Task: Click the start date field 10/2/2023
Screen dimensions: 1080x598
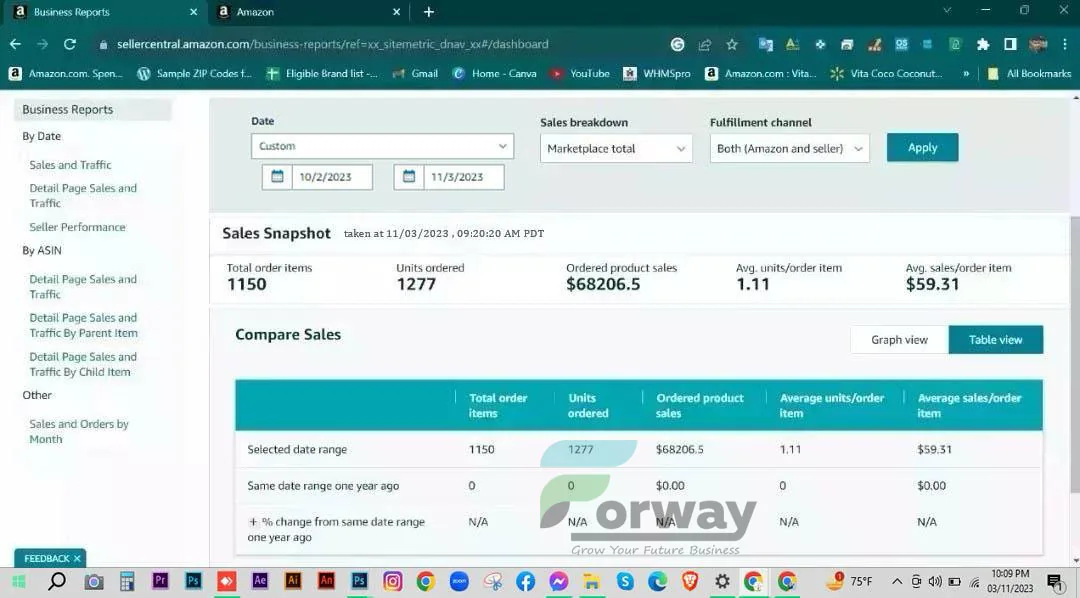Action: [332, 176]
